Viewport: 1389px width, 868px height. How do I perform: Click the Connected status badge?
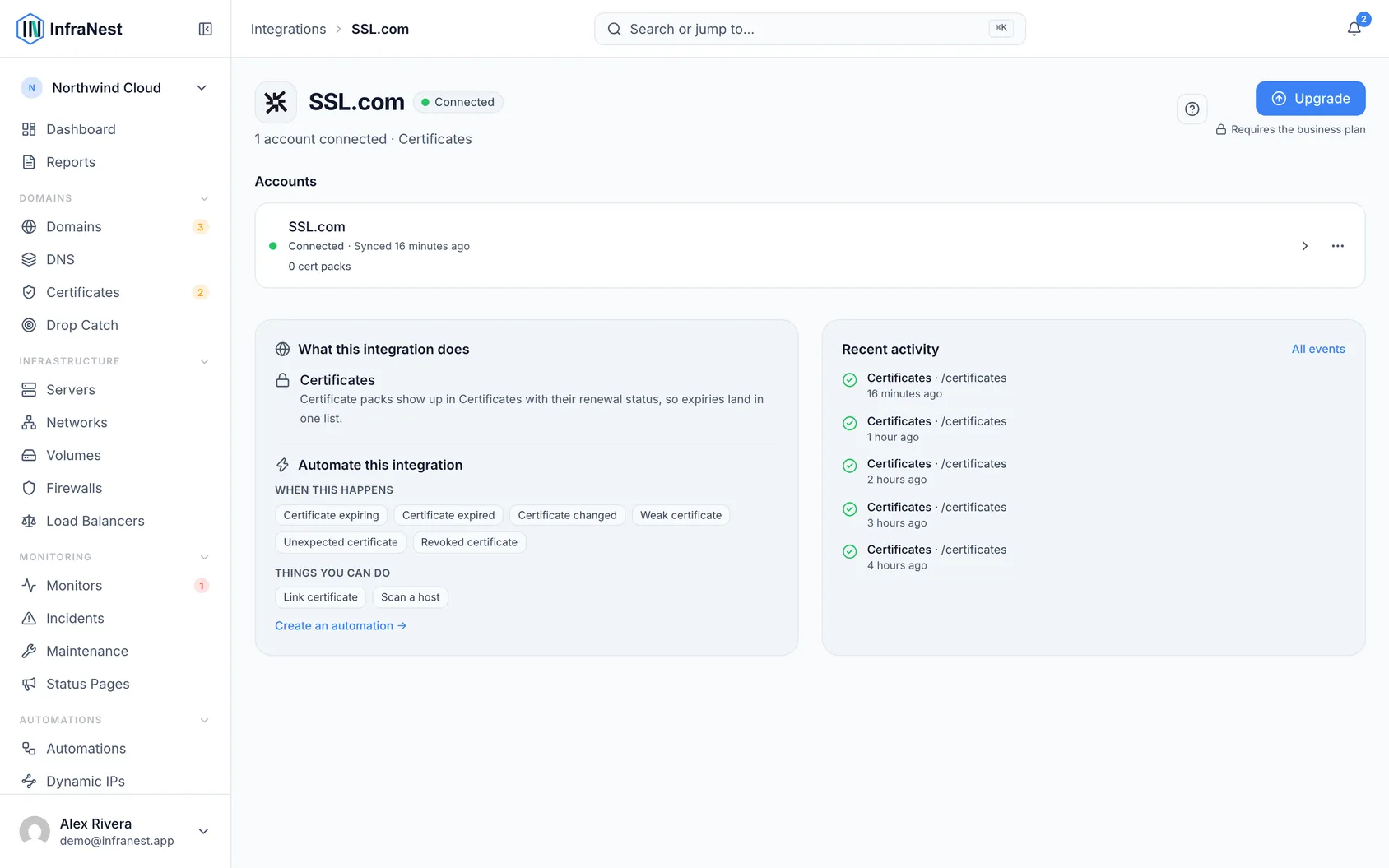pyautogui.click(x=458, y=102)
